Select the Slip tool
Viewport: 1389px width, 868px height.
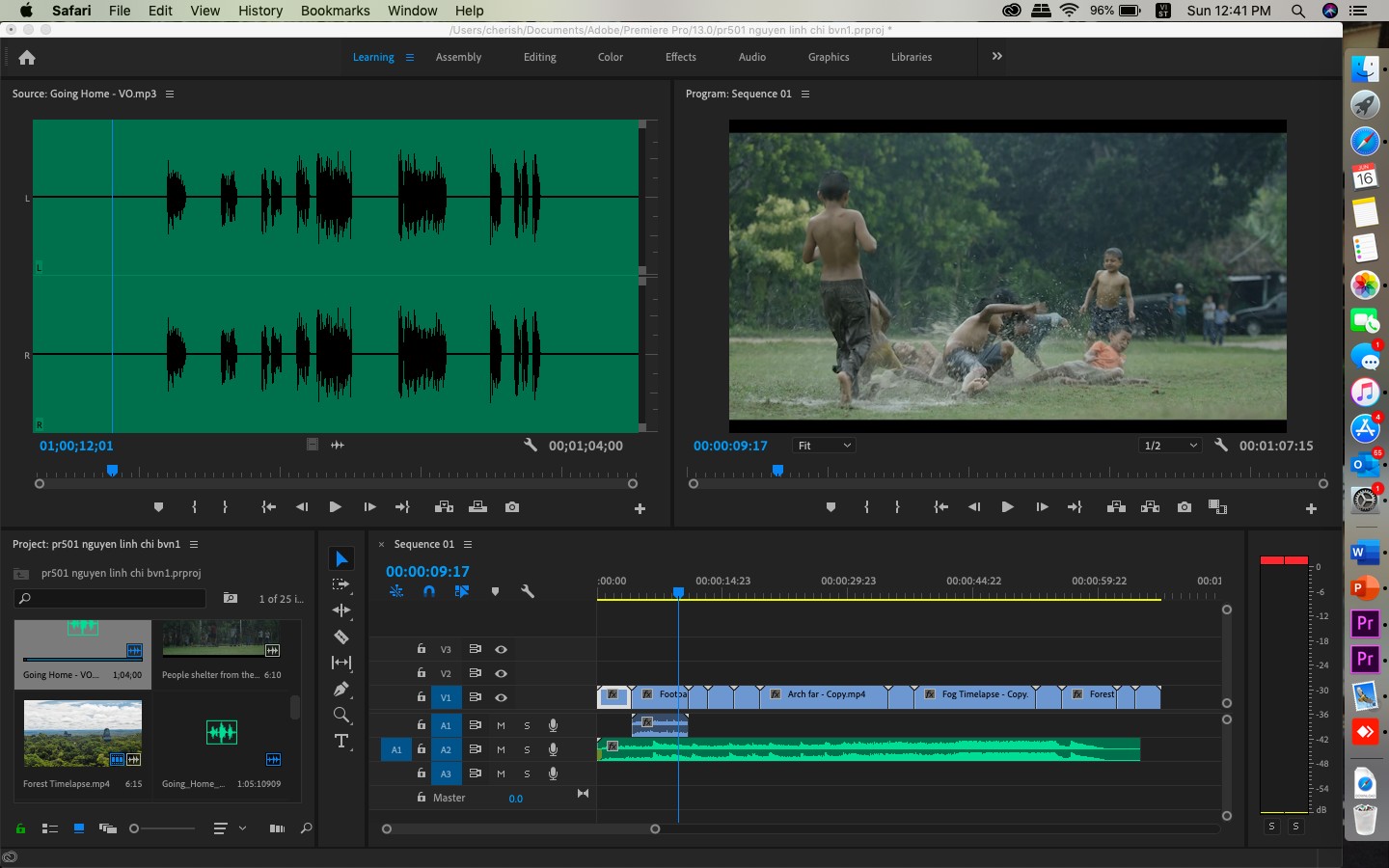[x=341, y=663]
